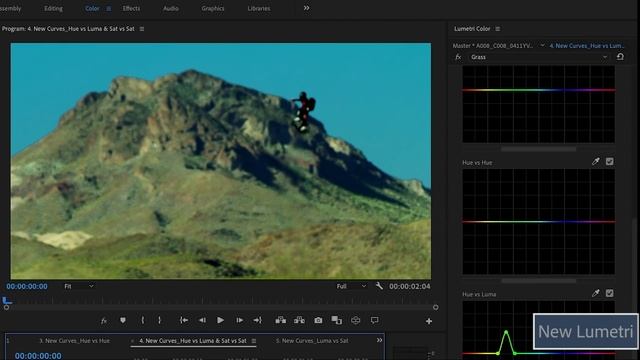The height and width of the screenshot is (360, 640).
Task: Open the Color workspace tab
Action: (x=92, y=8)
